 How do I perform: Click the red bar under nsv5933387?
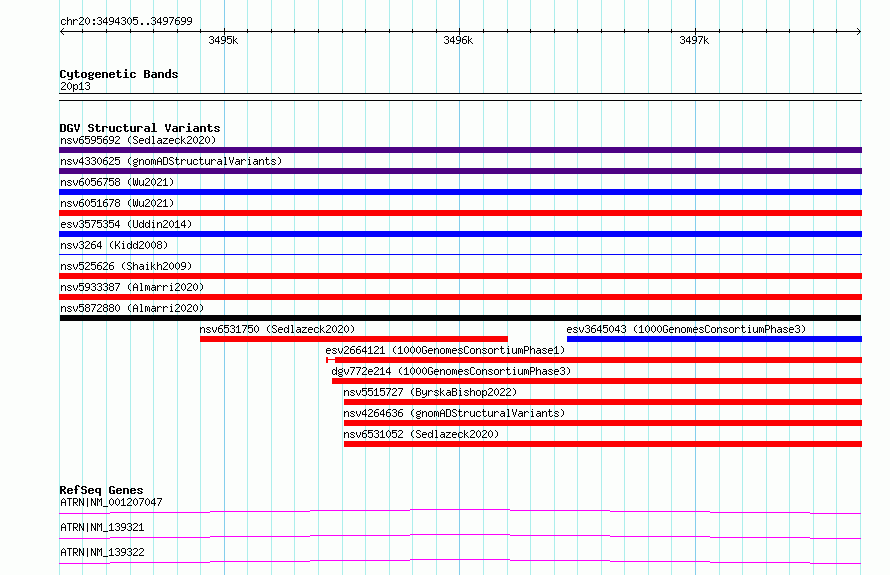460,297
